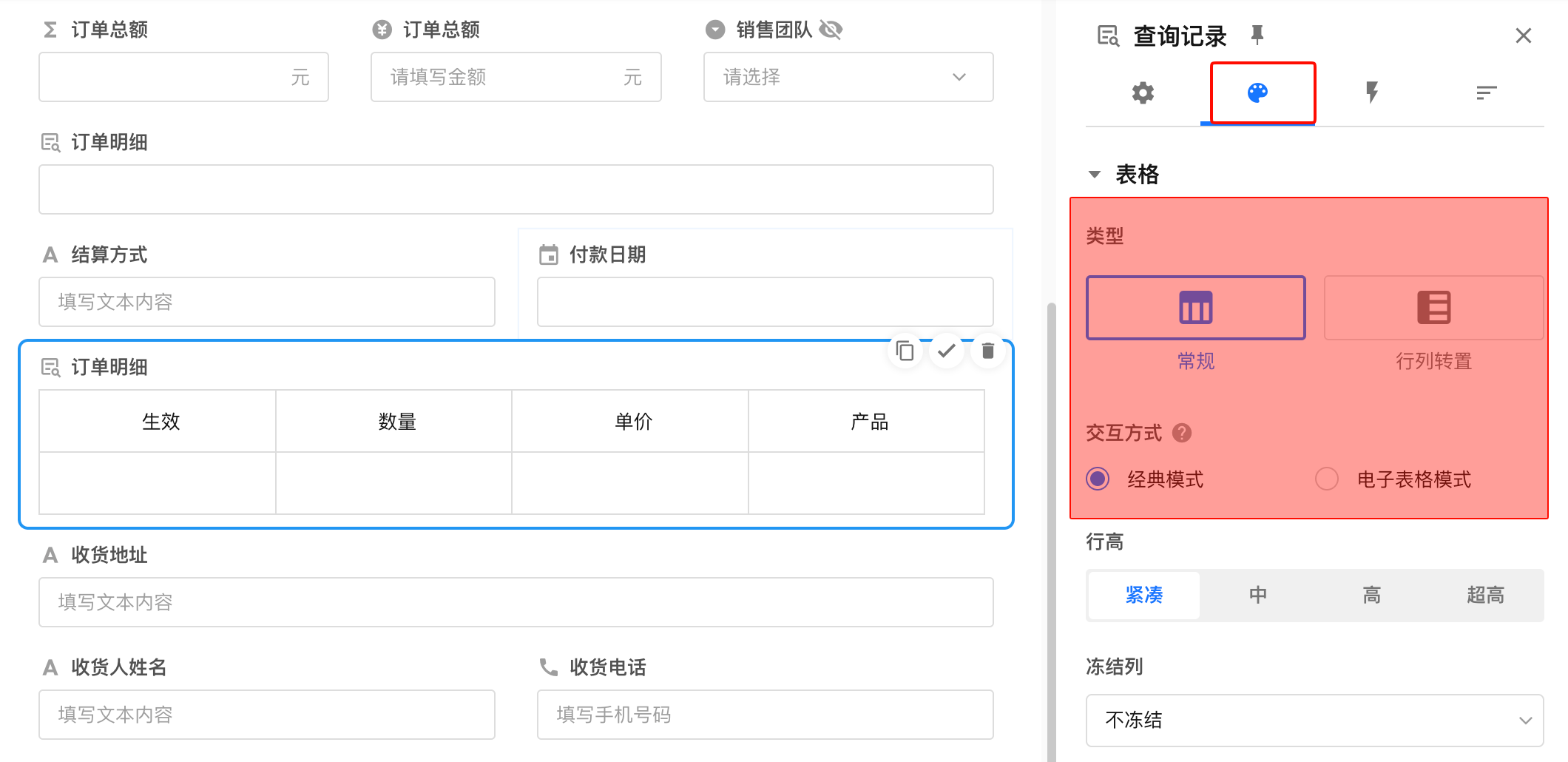This screenshot has height=762, width=1568.
Task: Collapse the 表格 section
Action: tap(1095, 175)
